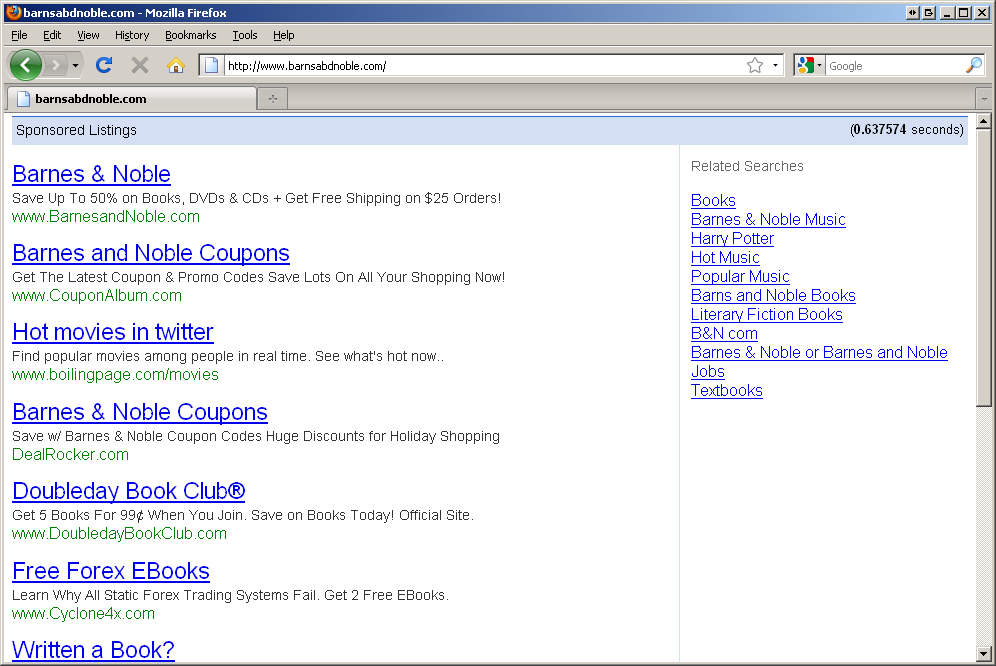Click the www.BarnesandNoble.com green URL
This screenshot has width=996, height=666.
[x=105, y=217]
